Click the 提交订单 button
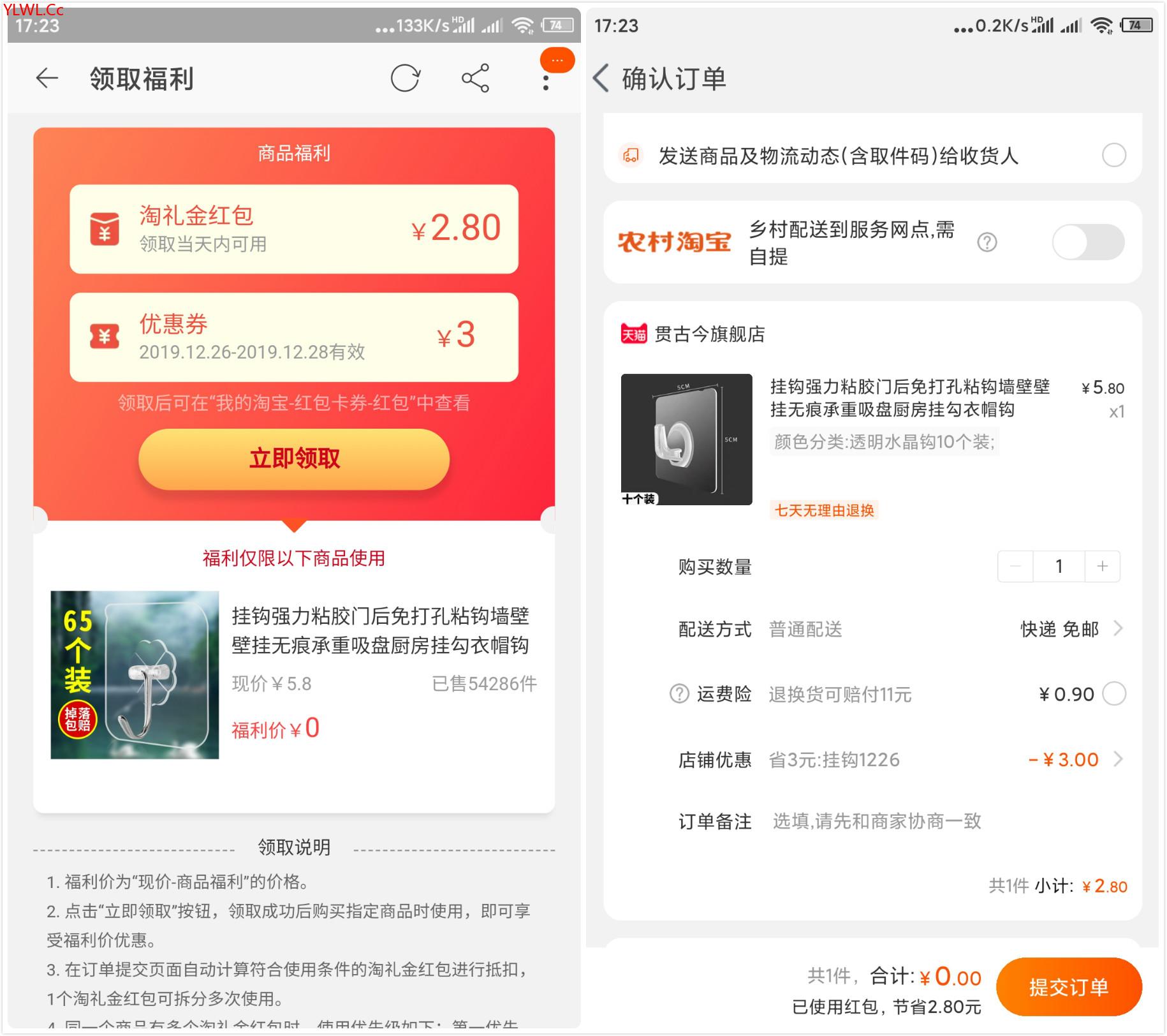The width and height of the screenshot is (1167, 1036). [1069, 987]
